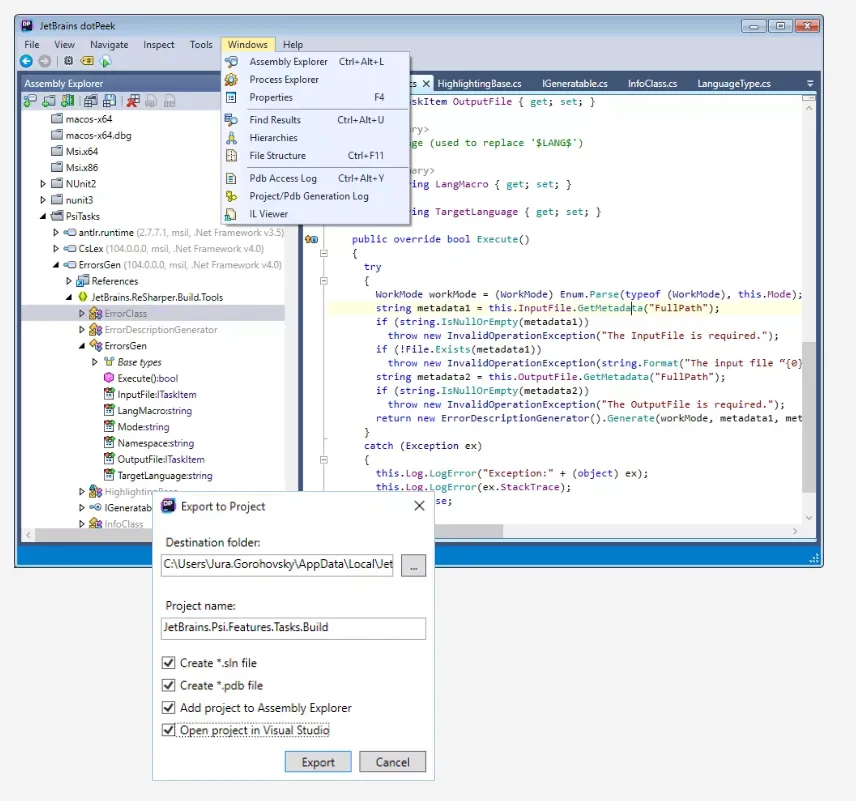Click the red X clear list icon in Assembly Explorer
856x801 pixels.
[133, 100]
